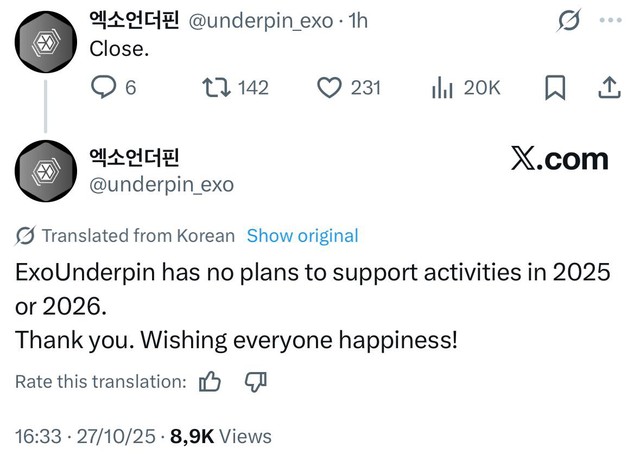
Task: Click the "Show original" link
Action: [302, 236]
